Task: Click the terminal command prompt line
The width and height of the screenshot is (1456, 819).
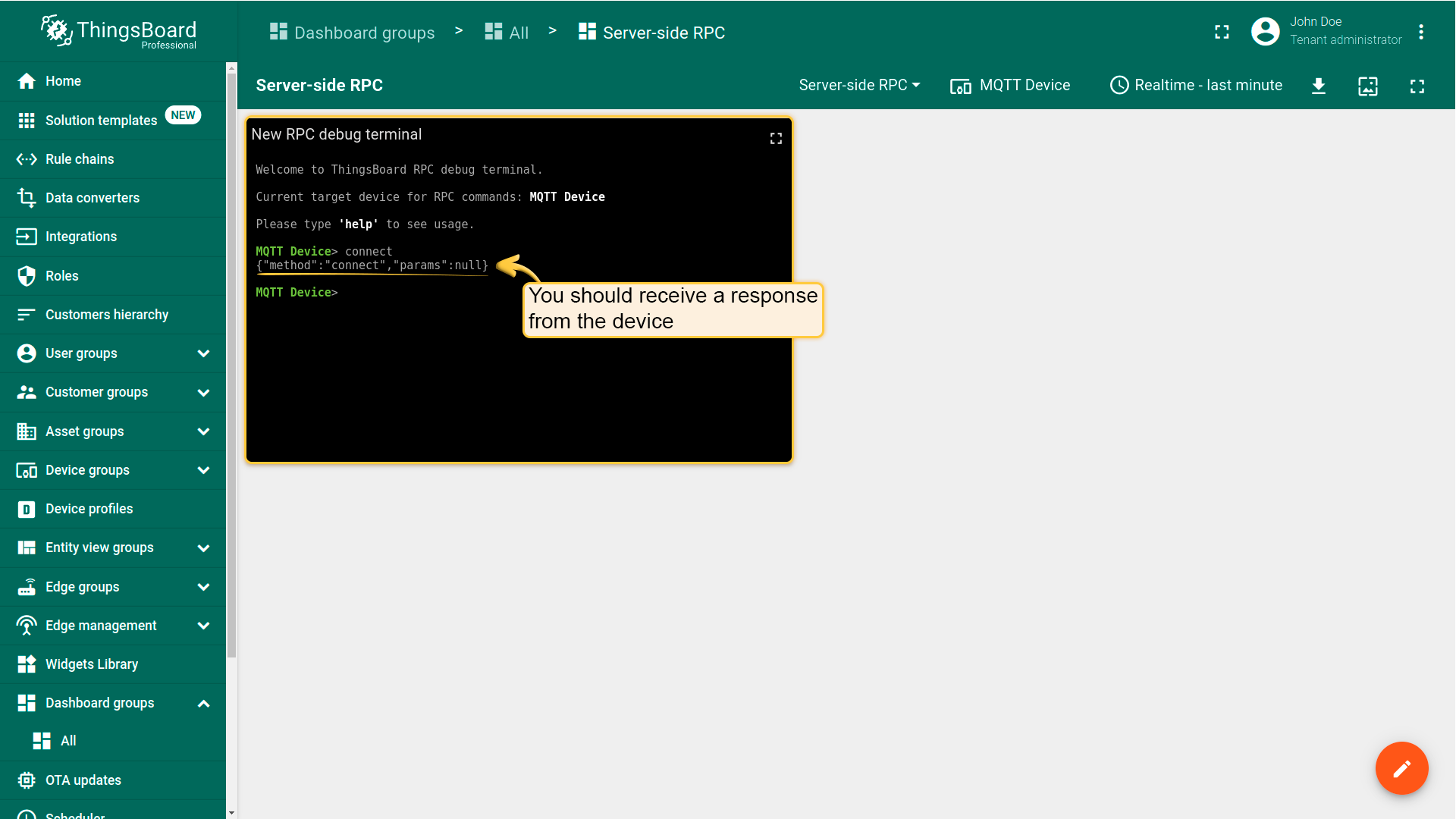Action: (297, 293)
